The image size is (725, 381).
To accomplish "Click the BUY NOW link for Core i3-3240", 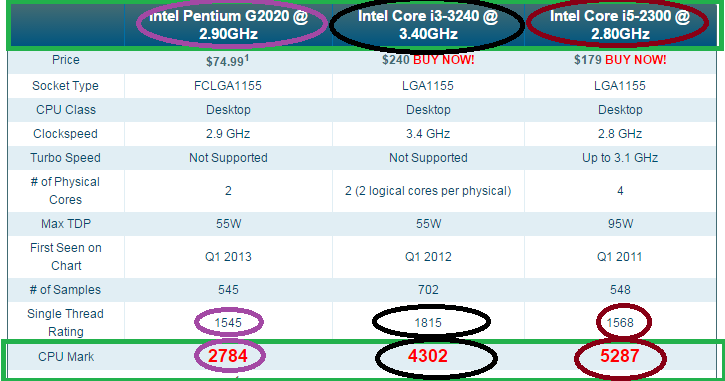I will point(443,60).
